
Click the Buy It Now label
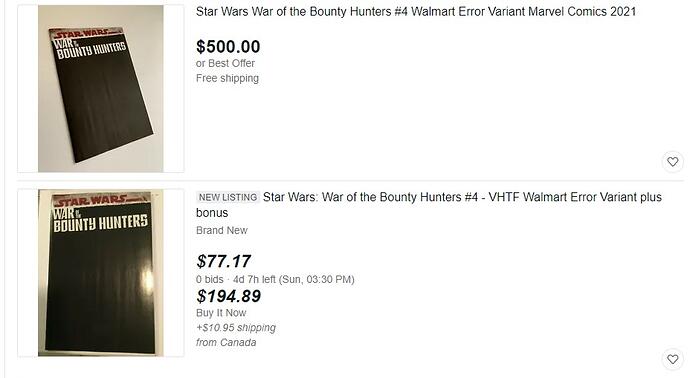click(221, 313)
